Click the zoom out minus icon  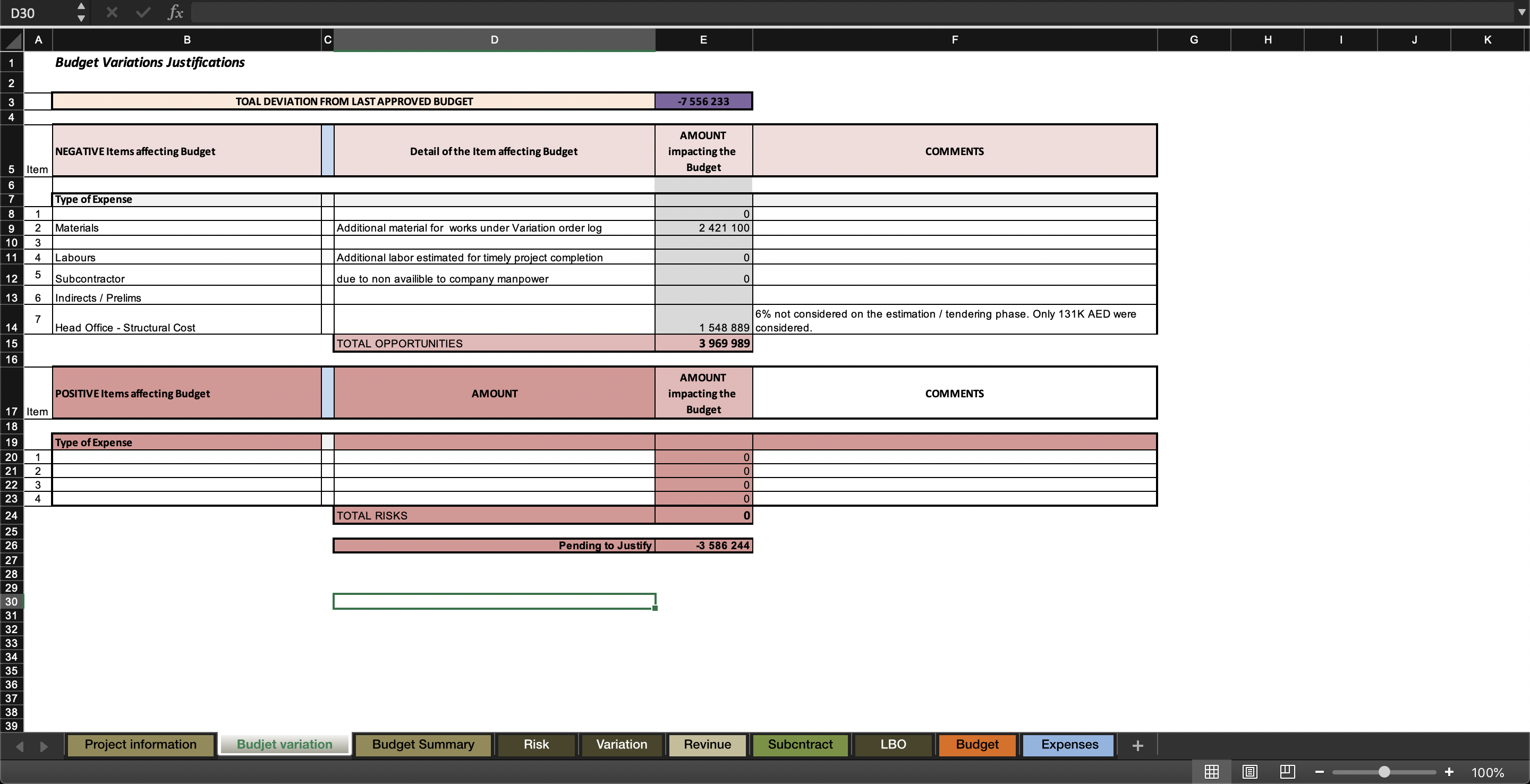pyautogui.click(x=1319, y=772)
